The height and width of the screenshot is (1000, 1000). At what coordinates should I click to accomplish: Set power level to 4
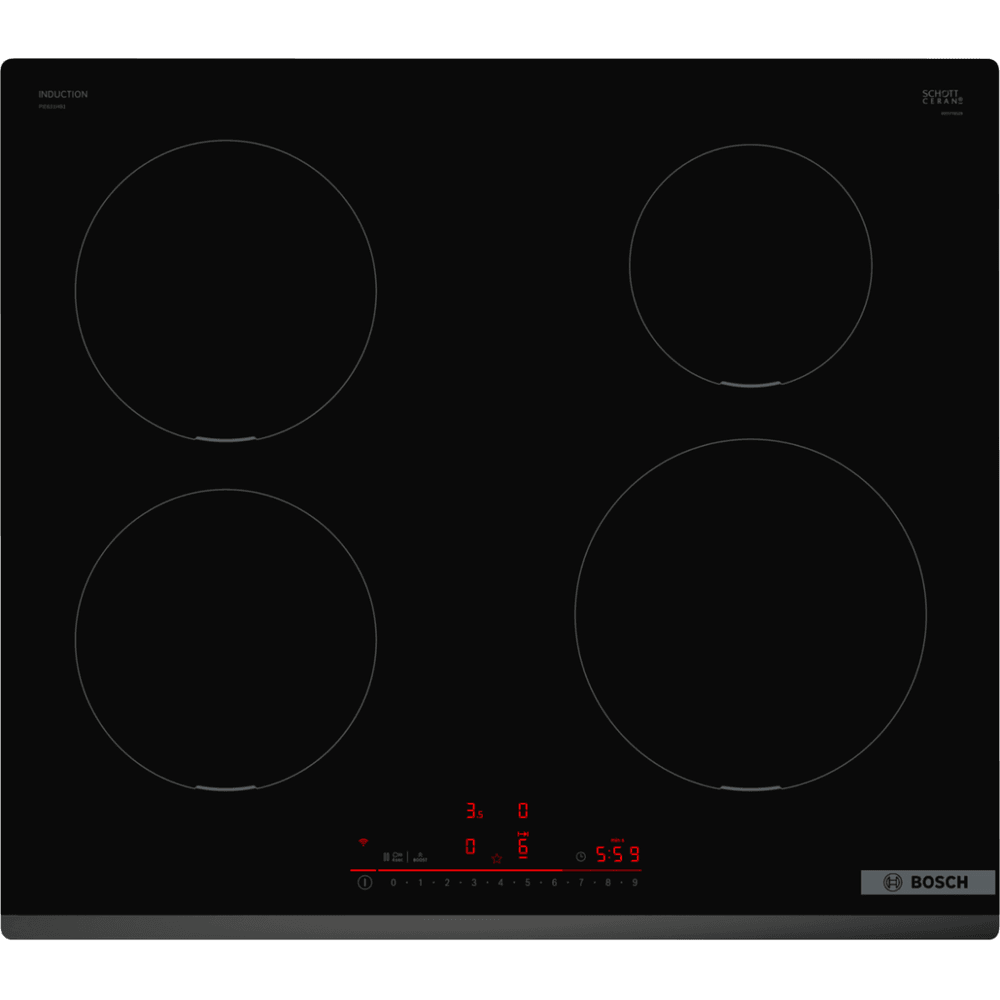coord(501,883)
